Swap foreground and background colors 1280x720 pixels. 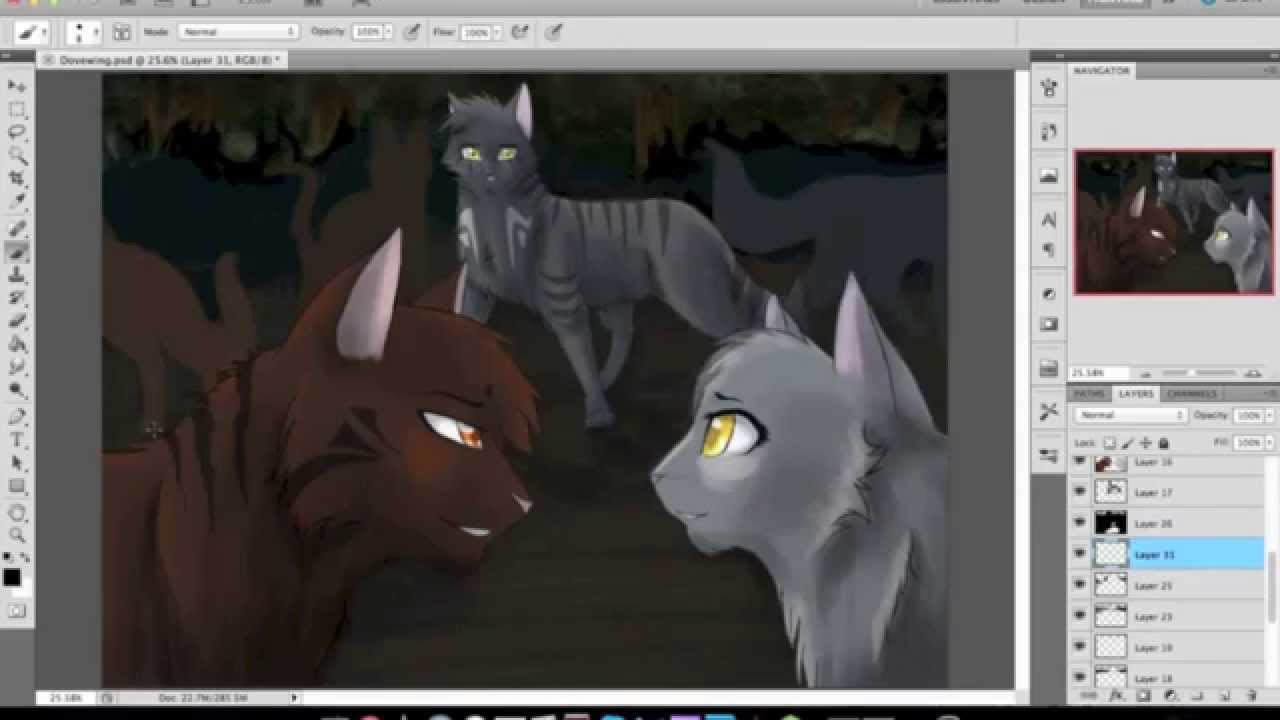pyautogui.click(x=25, y=557)
